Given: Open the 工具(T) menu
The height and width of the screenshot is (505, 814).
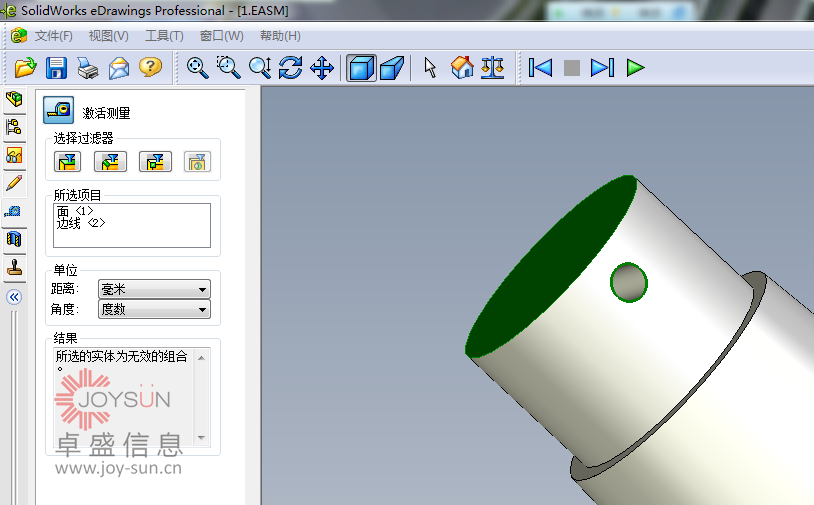Looking at the screenshot, I should (x=164, y=36).
